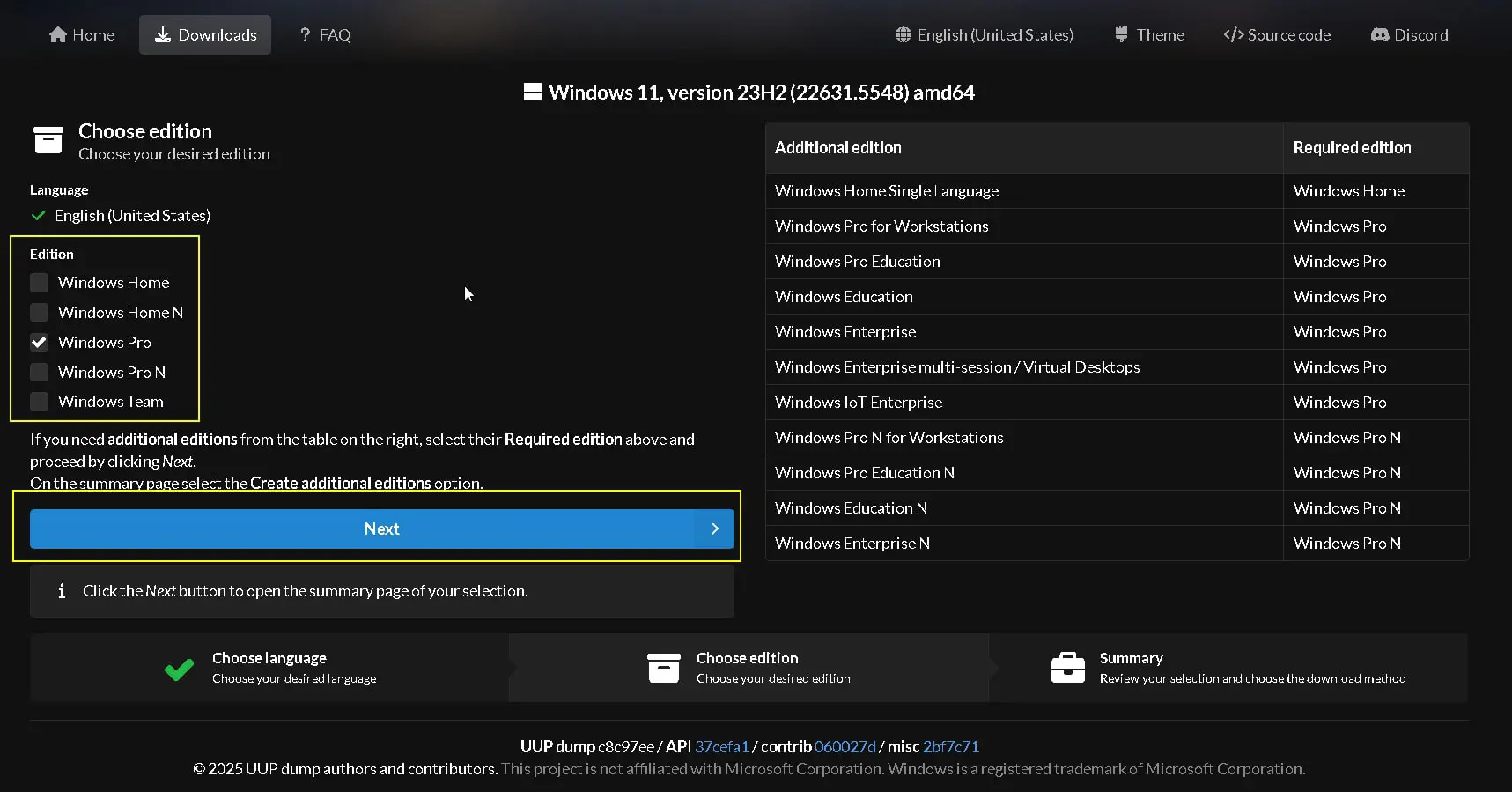The width and height of the screenshot is (1512, 792).
Task: Click the Source code brackets icon
Action: [1234, 34]
